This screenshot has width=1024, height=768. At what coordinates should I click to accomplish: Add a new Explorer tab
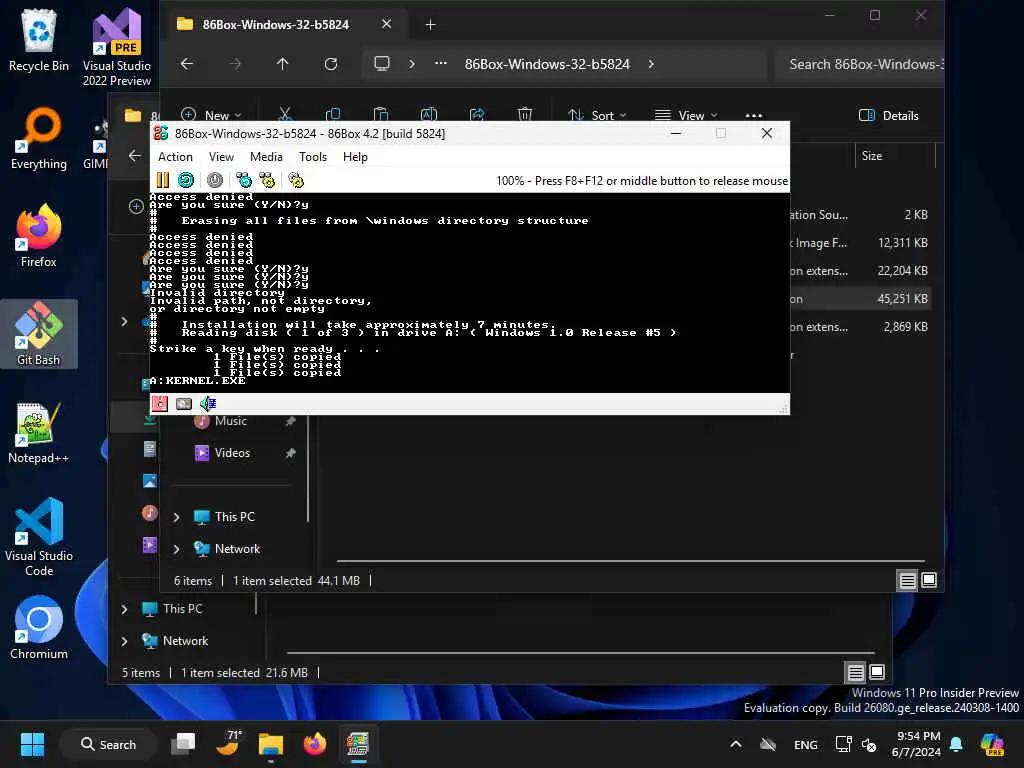tap(430, 25)
